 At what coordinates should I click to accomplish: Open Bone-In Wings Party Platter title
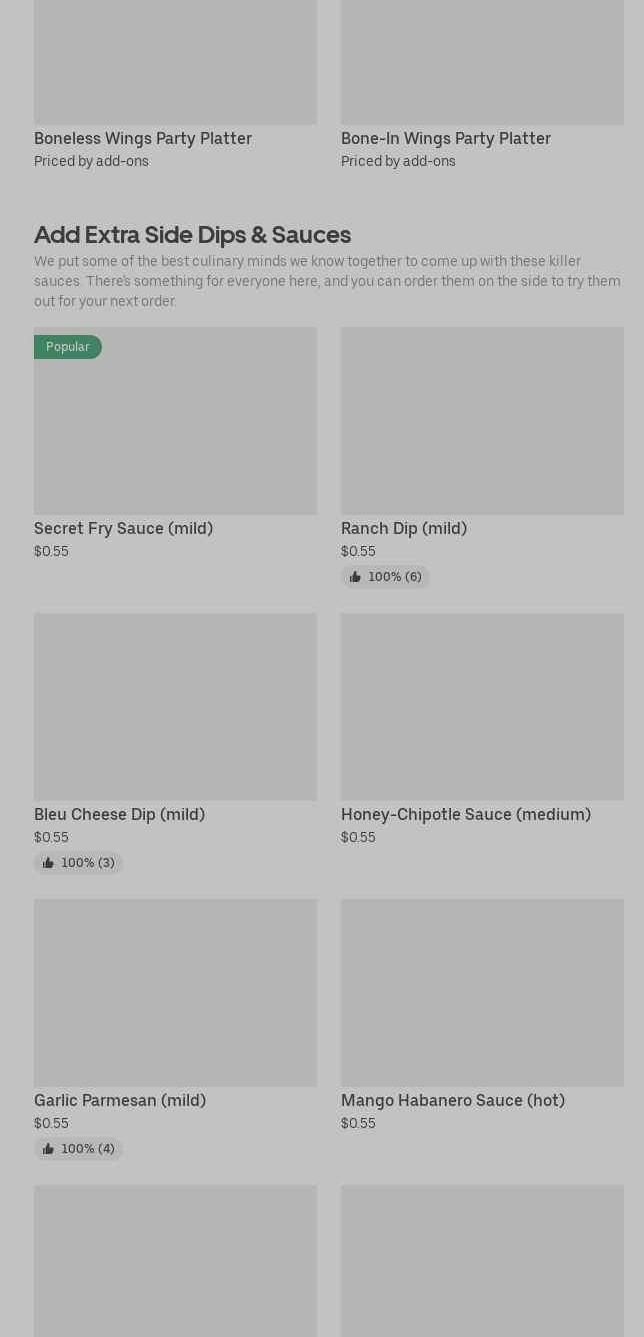(x=446, y=138)
